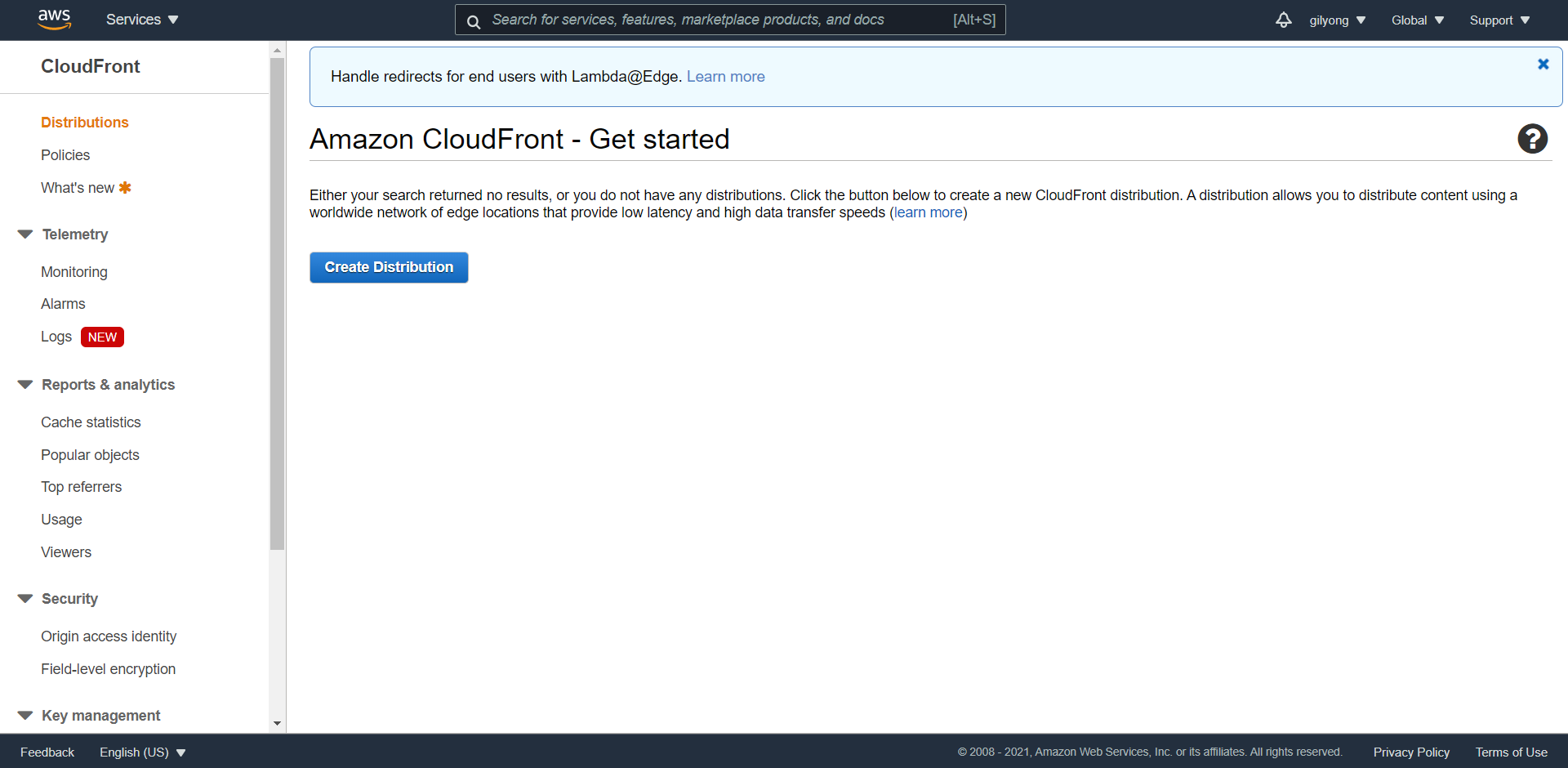Open Policies in the sidebar

tap(65, 155)
